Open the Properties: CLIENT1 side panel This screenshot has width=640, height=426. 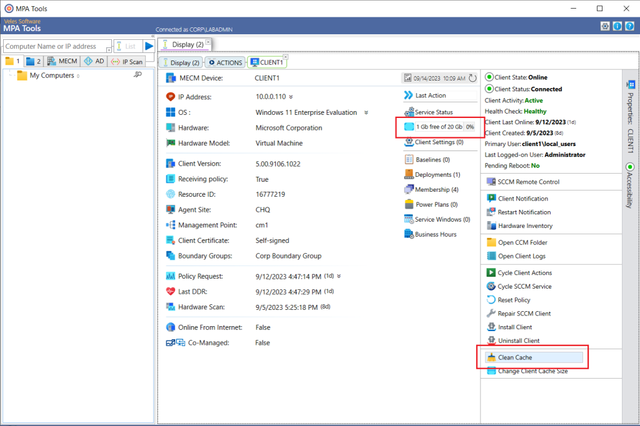click(x=630, y=118)
